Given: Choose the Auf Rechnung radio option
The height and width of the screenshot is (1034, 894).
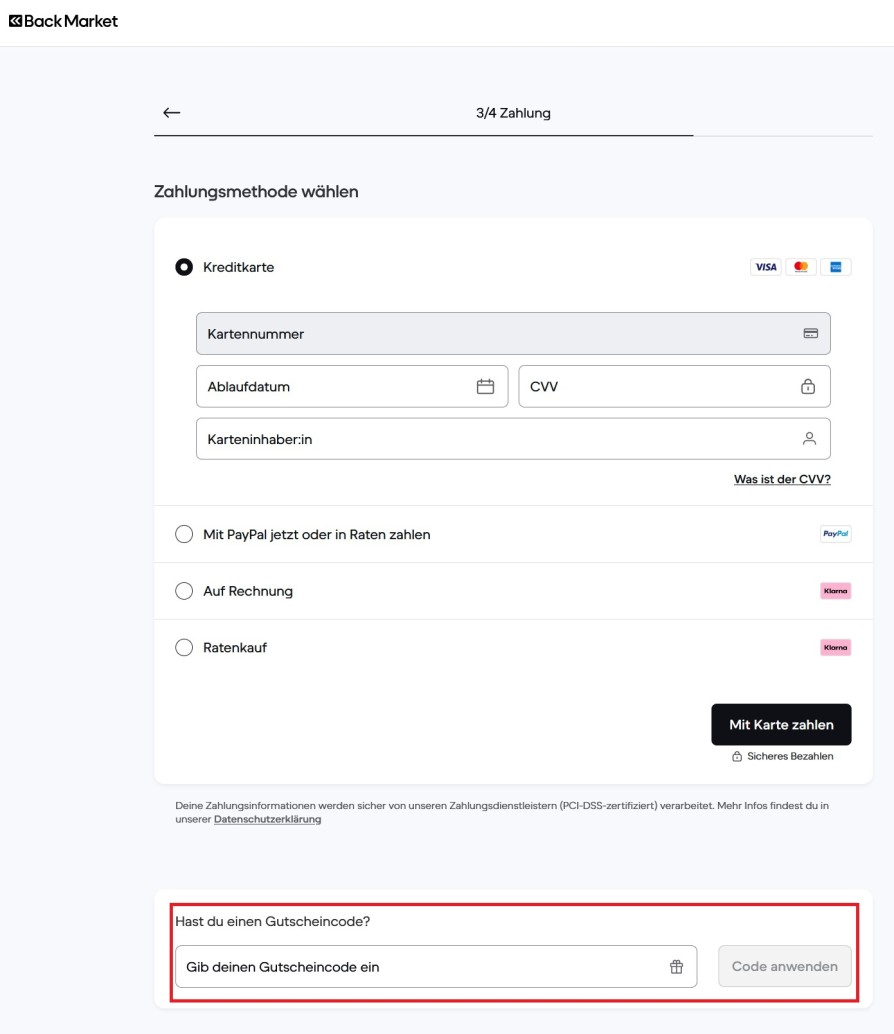Looking at the screenshot, I should point(184,591).
